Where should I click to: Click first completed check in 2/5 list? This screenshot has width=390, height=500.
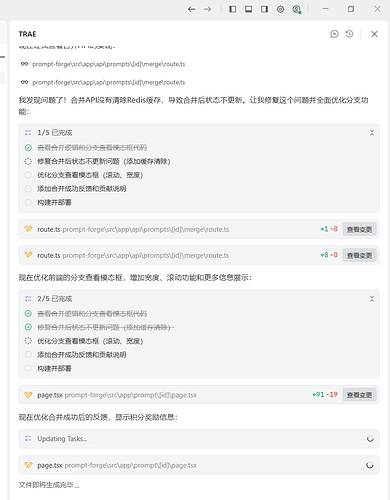(28, 314)
